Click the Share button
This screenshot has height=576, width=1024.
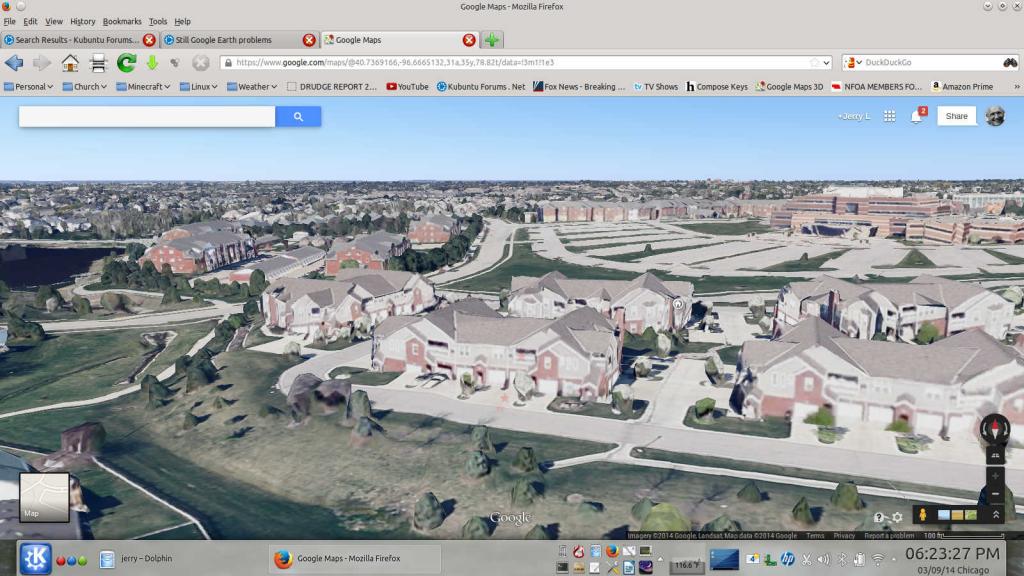956,116
